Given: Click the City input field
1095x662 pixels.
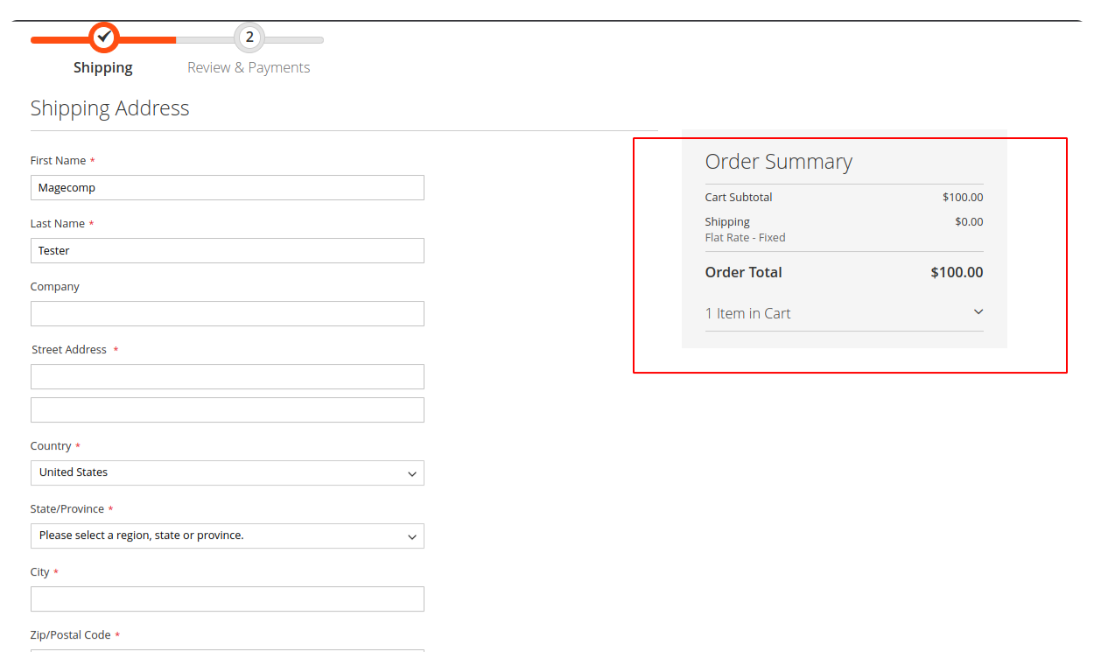Looking at the screenshot, I should tap(227, 599).
